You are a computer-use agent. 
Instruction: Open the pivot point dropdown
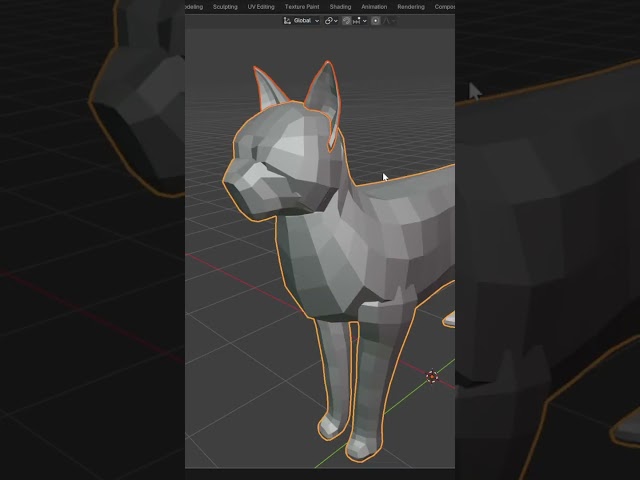pyautogui.click(x=331, y=20)
